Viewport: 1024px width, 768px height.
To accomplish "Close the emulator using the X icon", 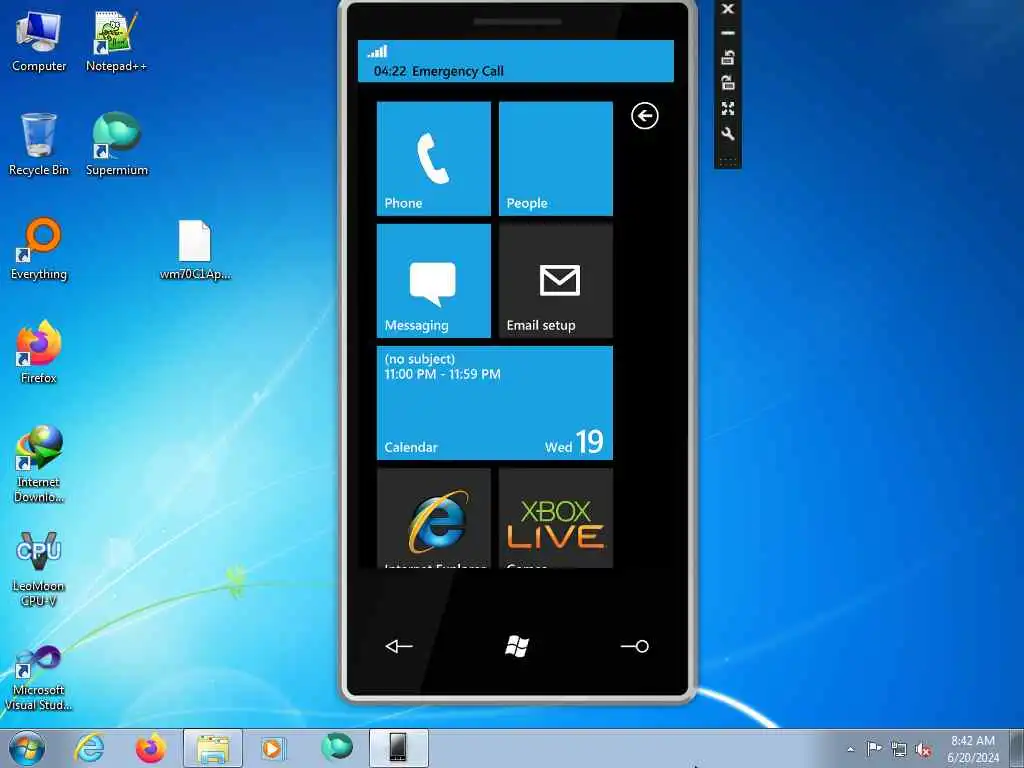I will tap(728, 9).
